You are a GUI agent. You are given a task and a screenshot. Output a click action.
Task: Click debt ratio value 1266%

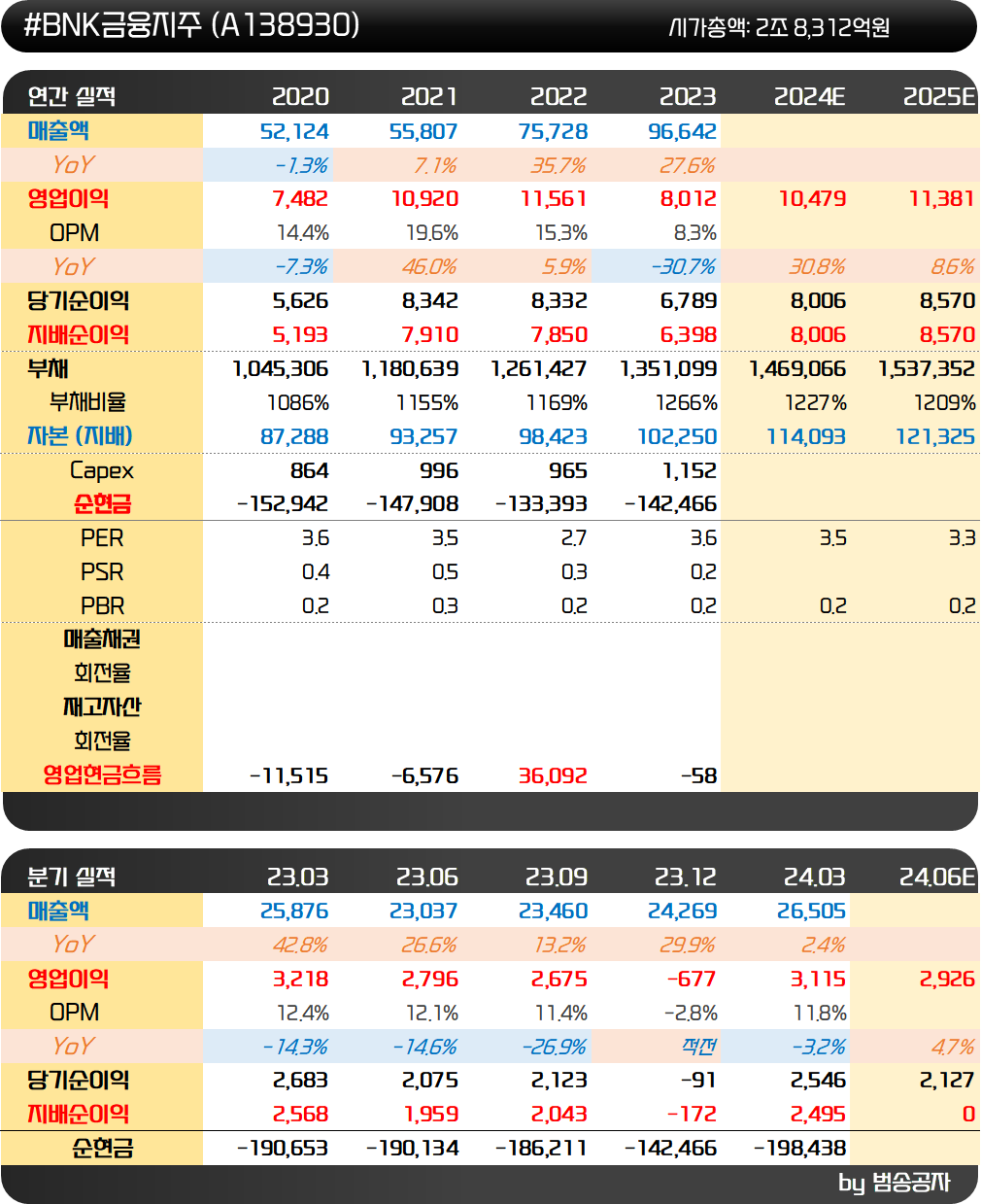point(686,402)
